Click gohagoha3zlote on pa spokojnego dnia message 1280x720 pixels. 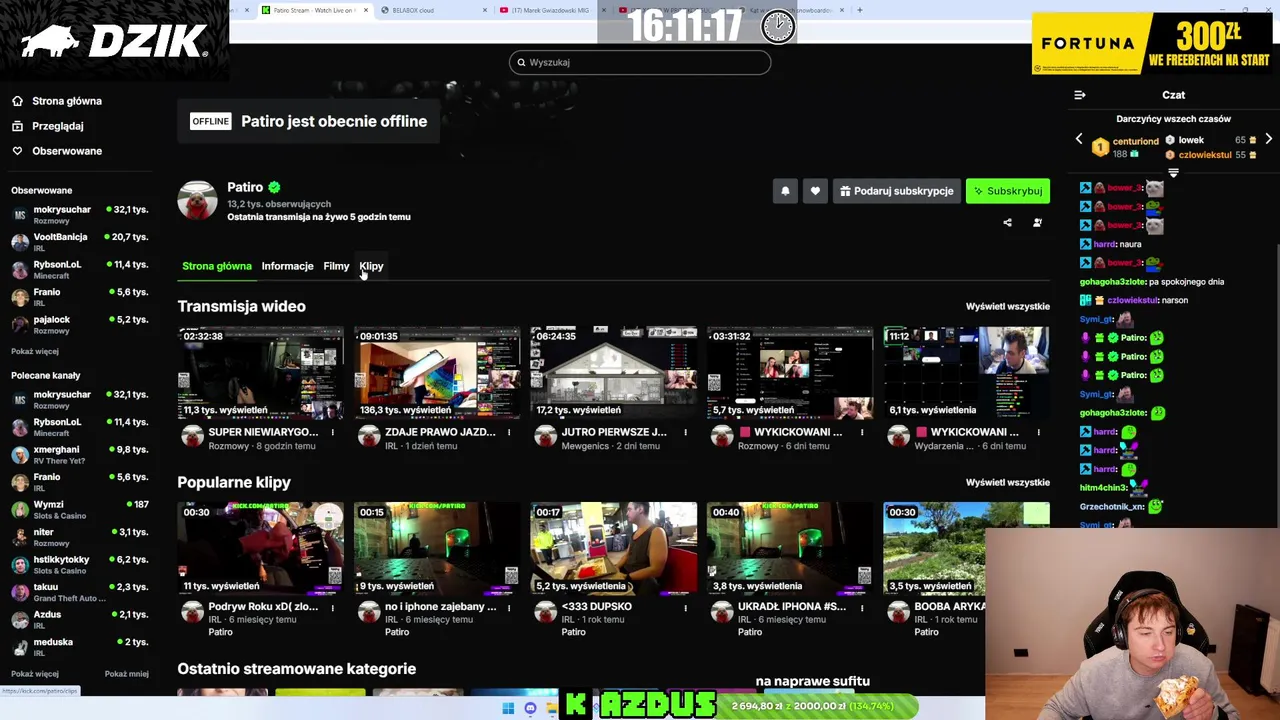[1113, 282]
